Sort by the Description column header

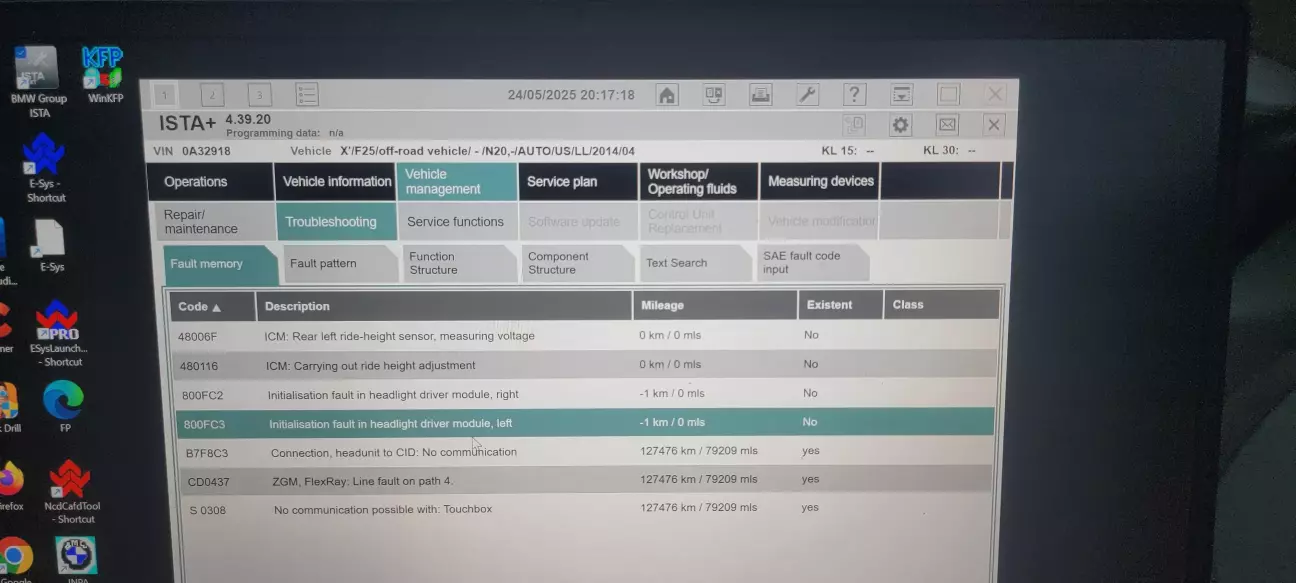(444, 306)
